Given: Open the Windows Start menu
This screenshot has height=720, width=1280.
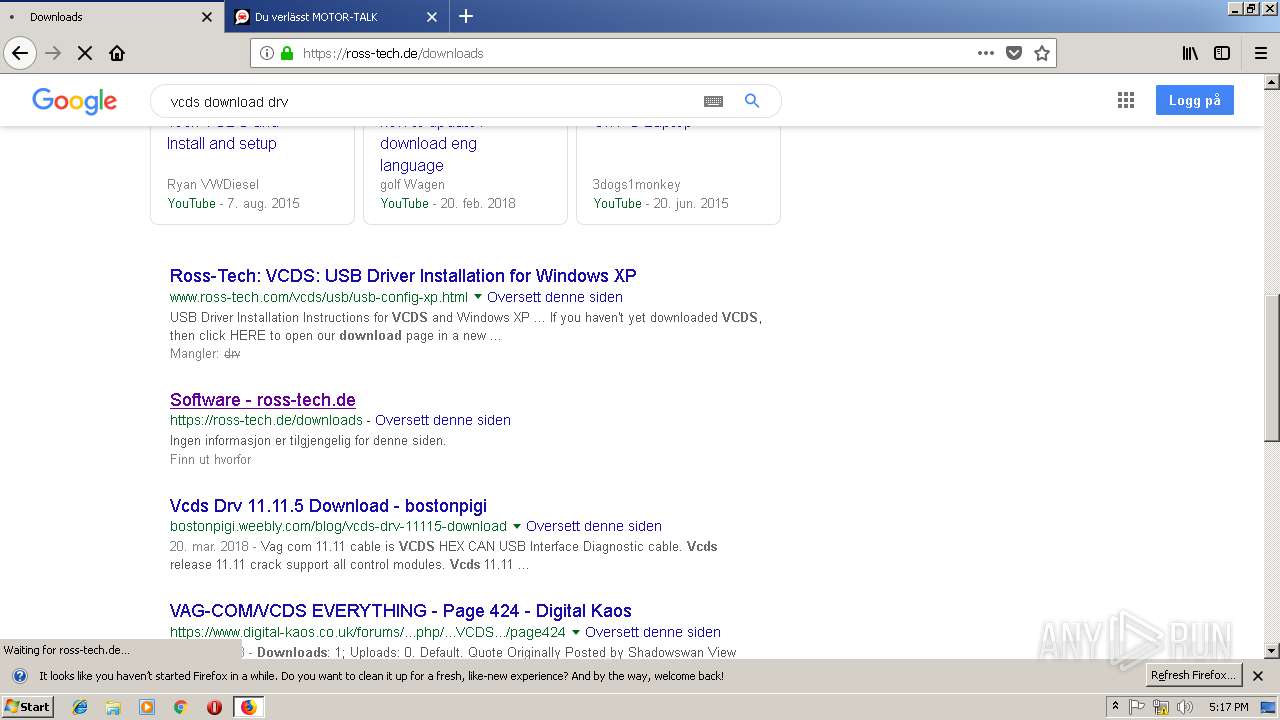Looking at the screenshot, I should 28,707.
